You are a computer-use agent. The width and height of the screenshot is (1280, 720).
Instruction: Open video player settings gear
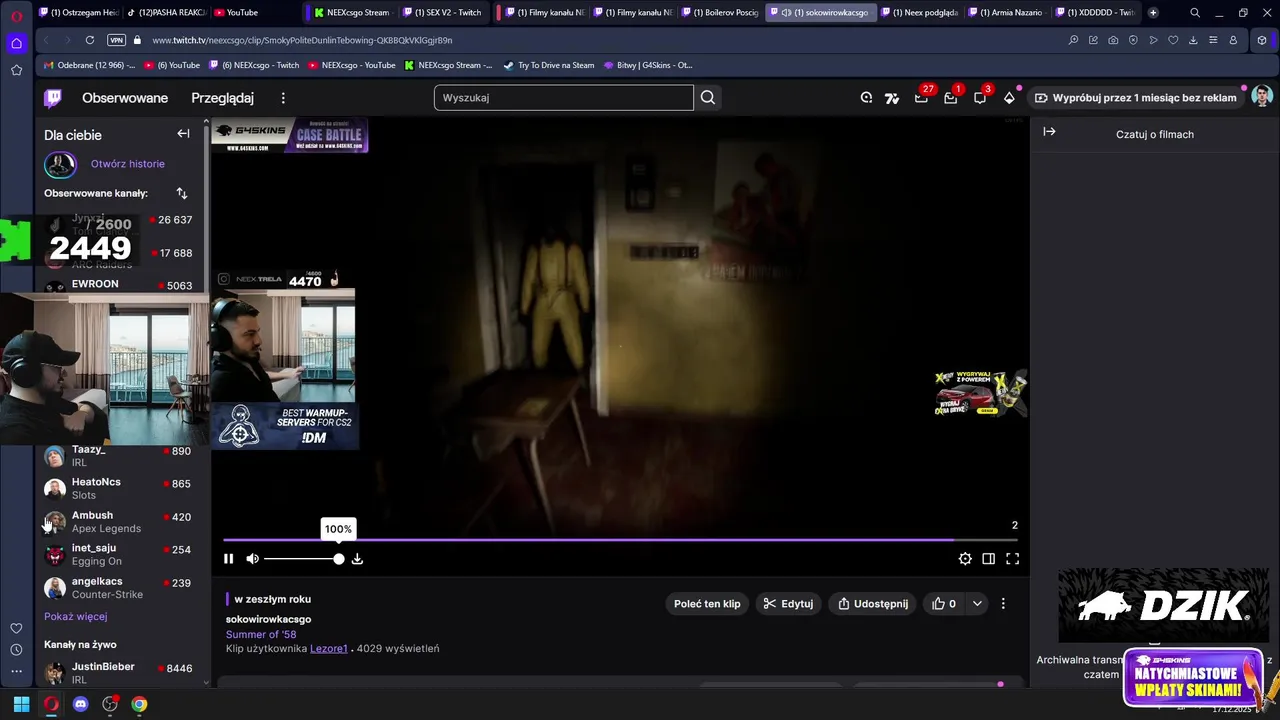pyautogui.click(x=965, y=559)
